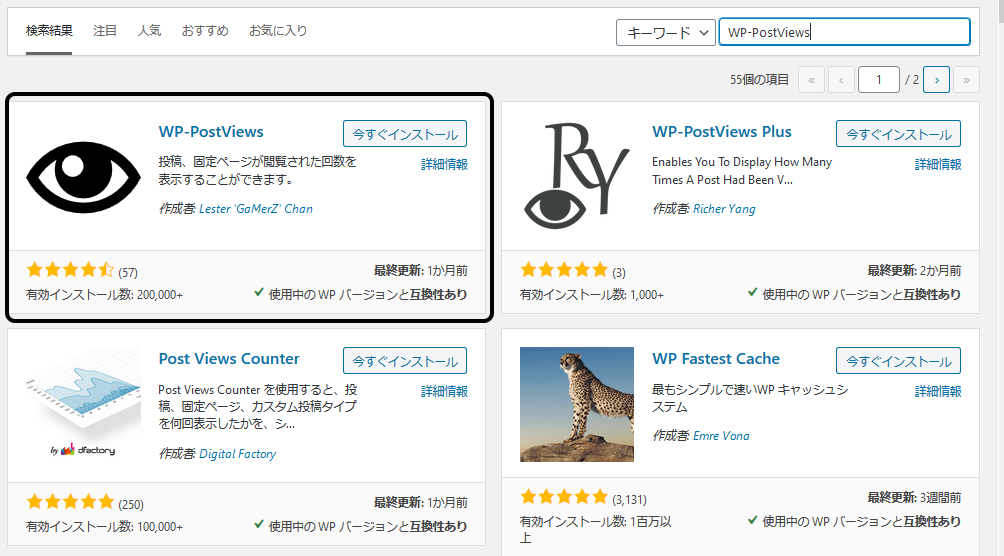Click 有効インストール数: 100,000+ text
This screenshot has width=1004, height=556.
coord(104,527)
